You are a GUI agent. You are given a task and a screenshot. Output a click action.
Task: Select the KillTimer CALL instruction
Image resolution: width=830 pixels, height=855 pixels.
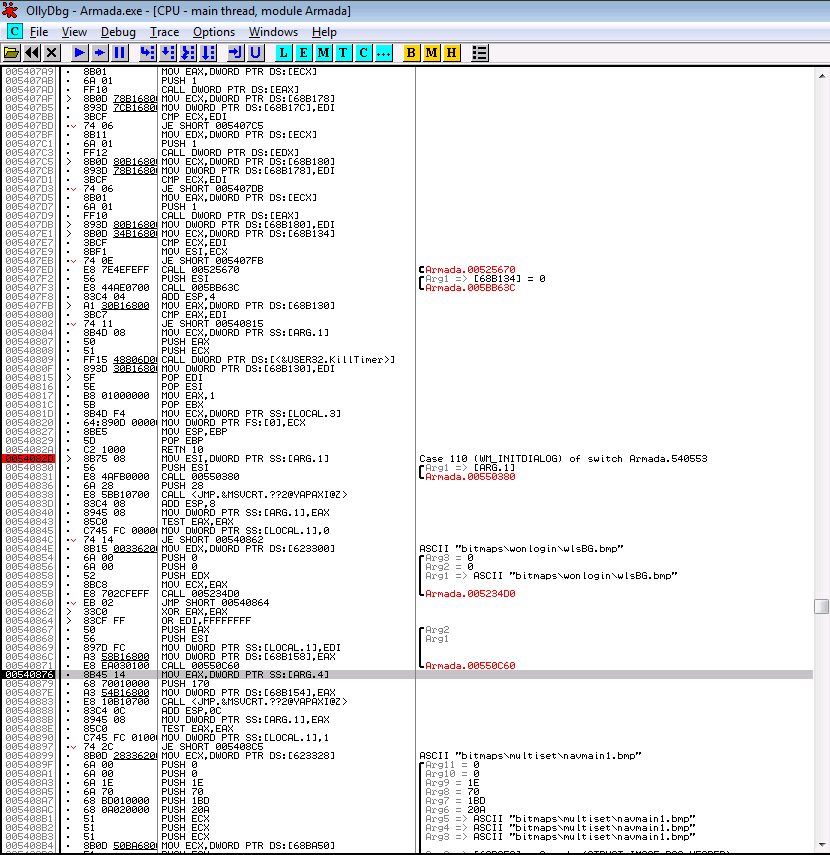pyautogui.click(x=278, y=360)
